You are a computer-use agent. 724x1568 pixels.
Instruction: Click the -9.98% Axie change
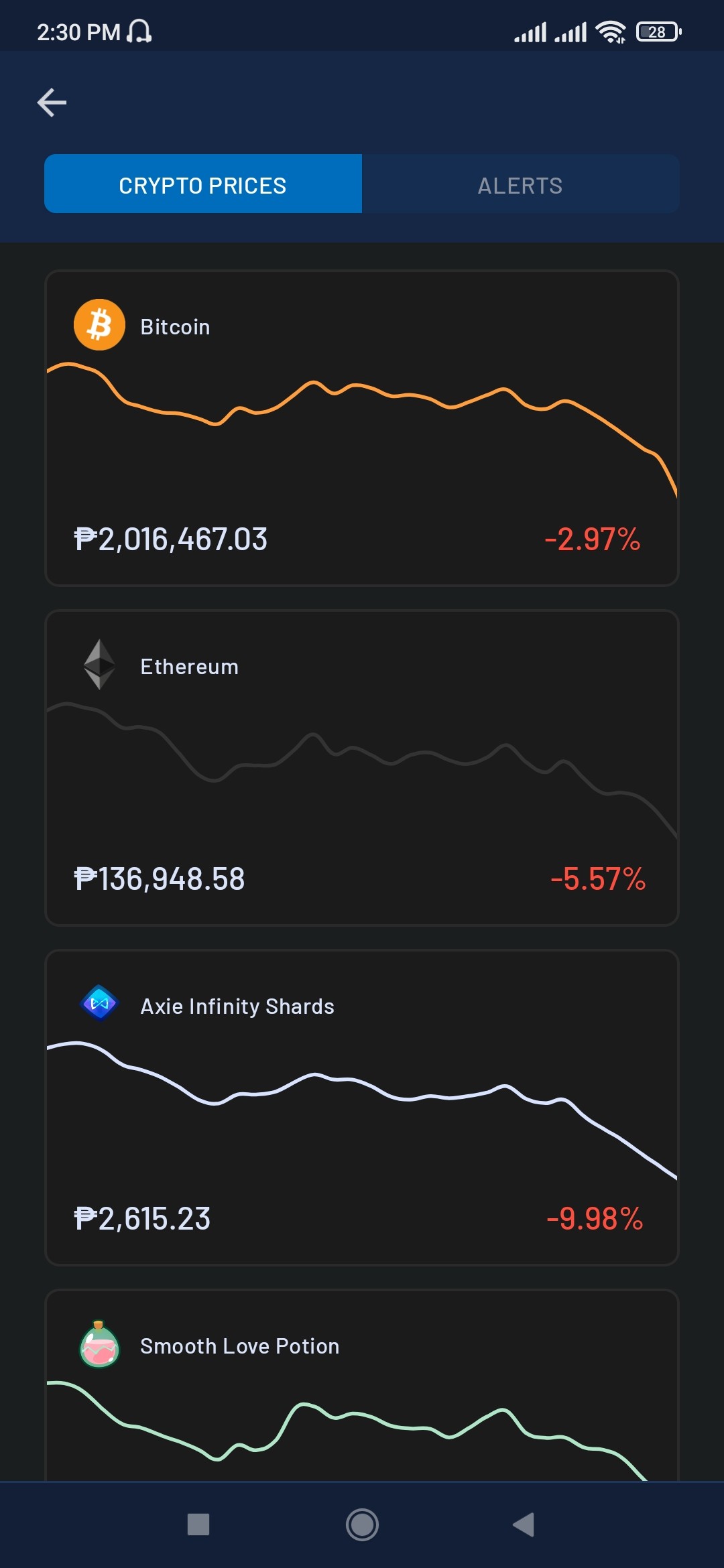point(595,1219)
